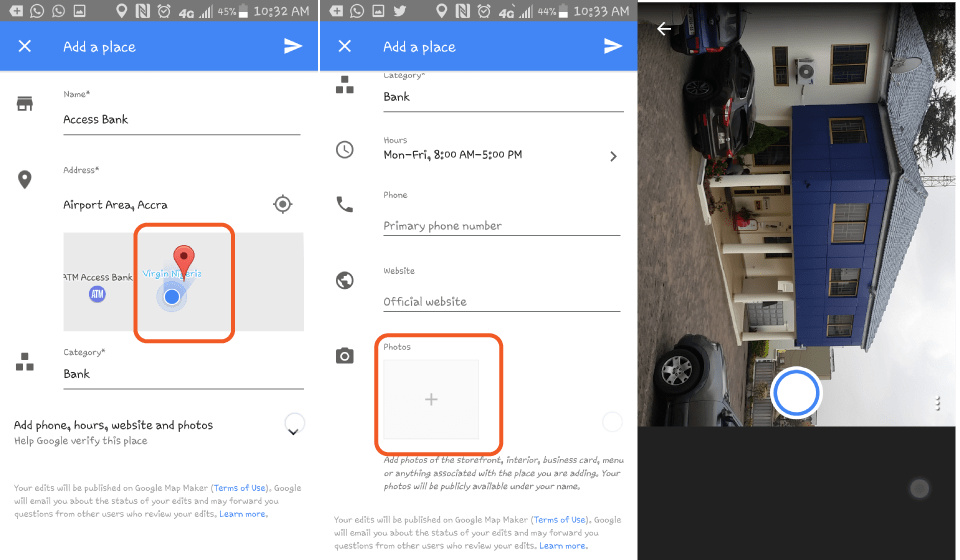Edit the Name field Access Bank
Screen dimensions: 960x560
[182, 119]
